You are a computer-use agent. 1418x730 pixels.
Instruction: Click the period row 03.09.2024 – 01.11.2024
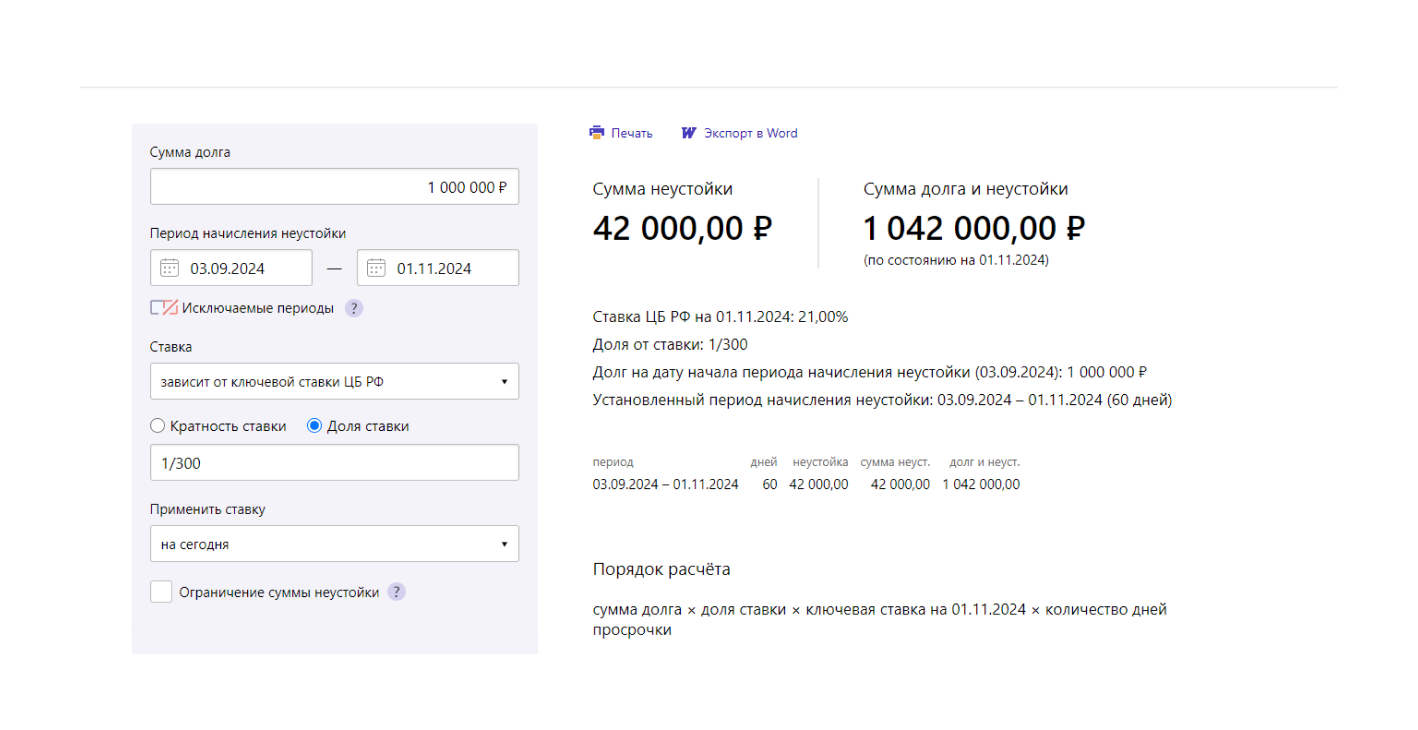[x=665, y=484]
